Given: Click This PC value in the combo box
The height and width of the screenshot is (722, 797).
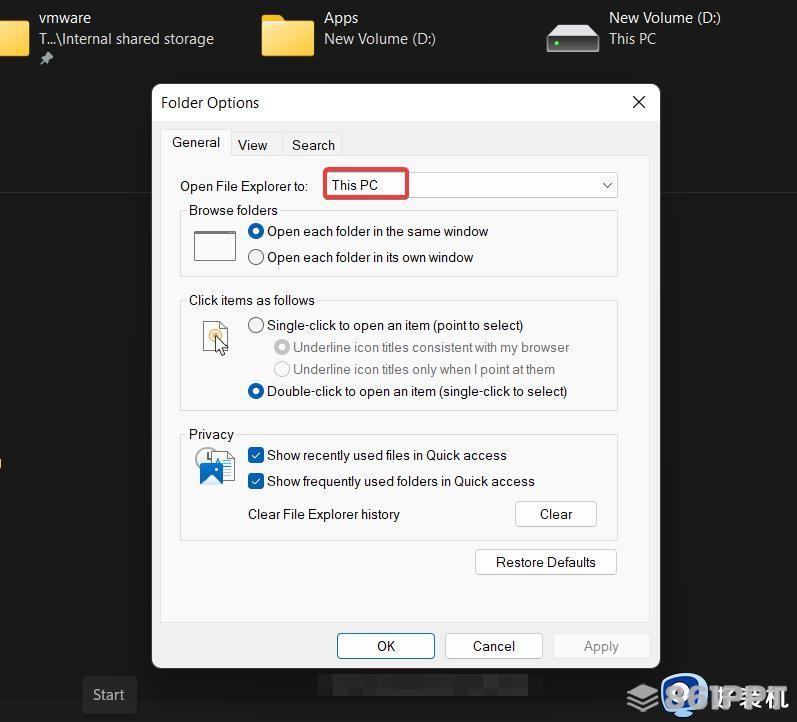Looking at the screenshot, I should [355, 185].
